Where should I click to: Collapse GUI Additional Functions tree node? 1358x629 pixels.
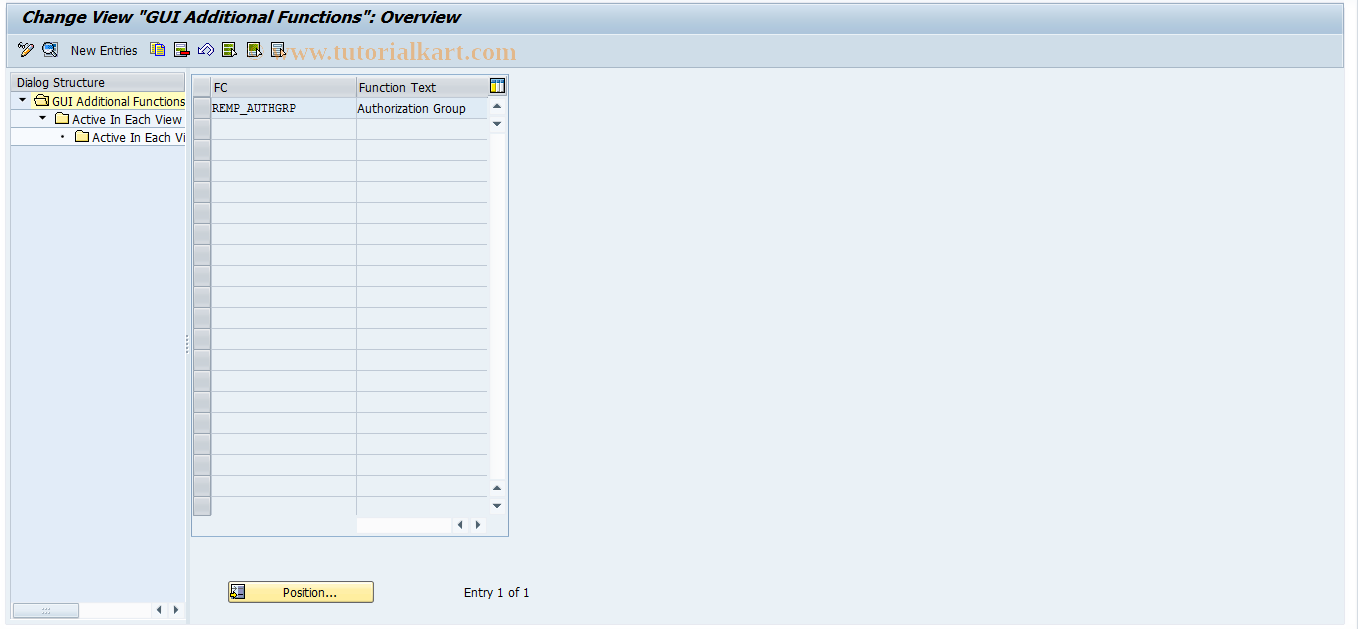click(23, 100)
